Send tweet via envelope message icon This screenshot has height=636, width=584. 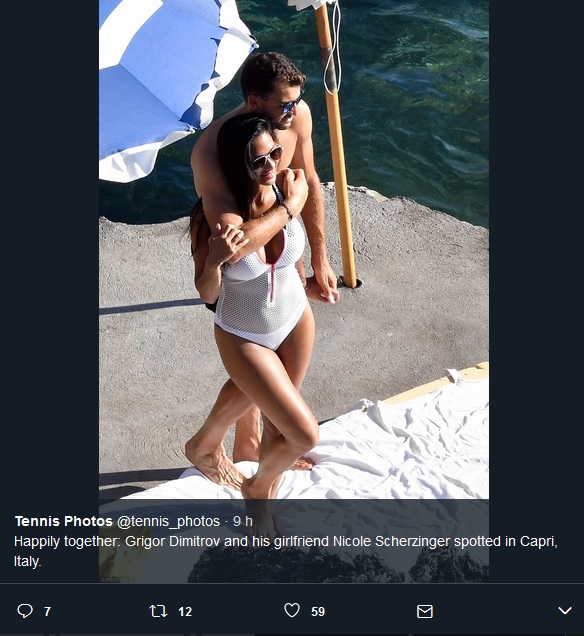[x=425, y=611]
